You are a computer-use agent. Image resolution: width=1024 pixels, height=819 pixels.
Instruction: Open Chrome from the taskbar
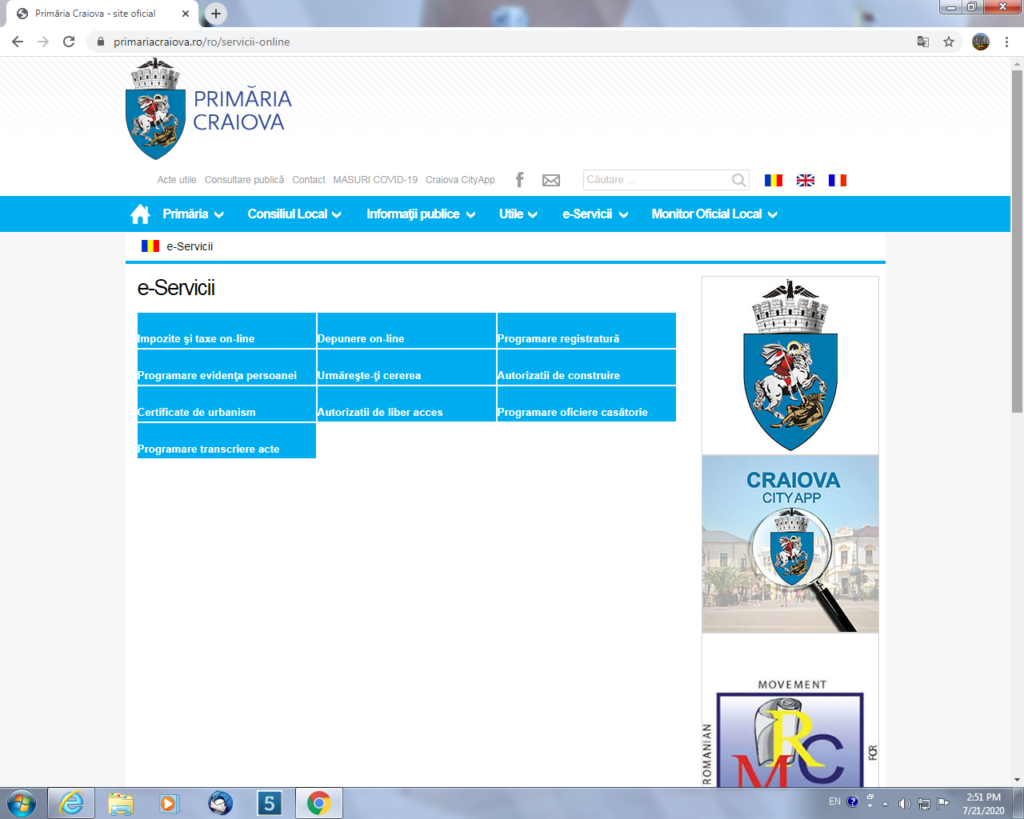pyautogui.click(x=319, y=803)
